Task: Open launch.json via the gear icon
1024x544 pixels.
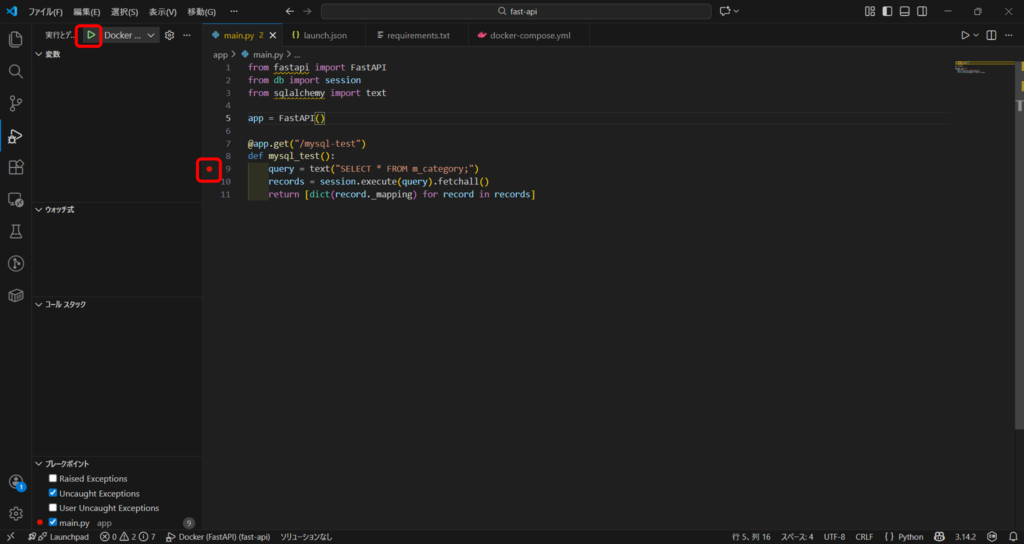Action: pos(169,35)
